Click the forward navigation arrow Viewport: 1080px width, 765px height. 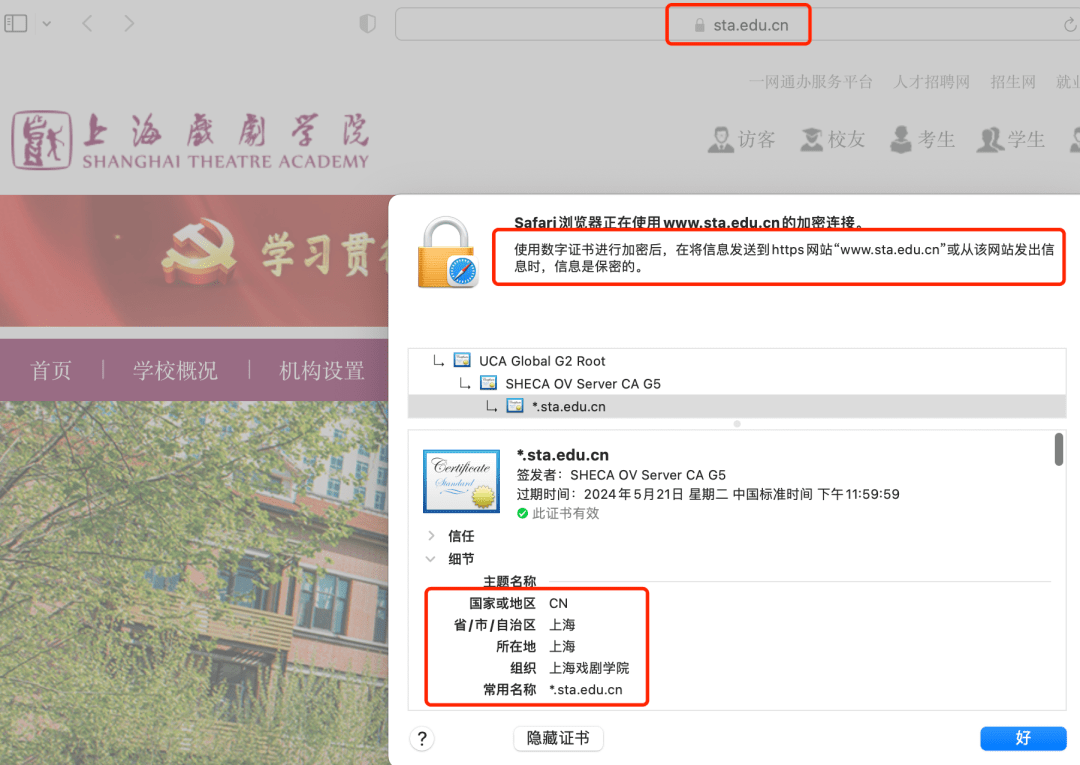[x=129, y=24]
